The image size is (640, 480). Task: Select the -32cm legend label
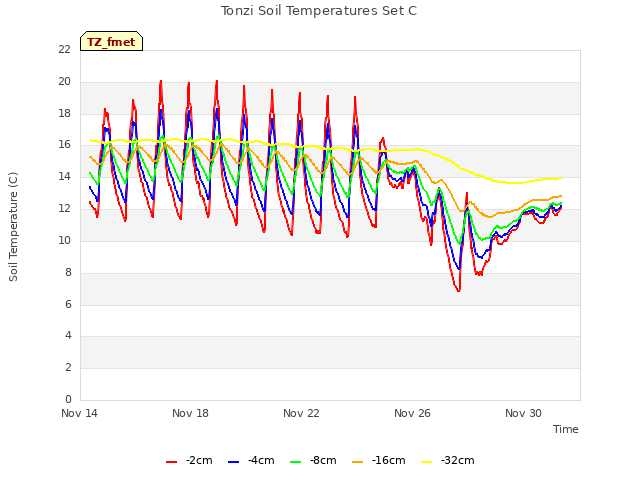point(458,460)
